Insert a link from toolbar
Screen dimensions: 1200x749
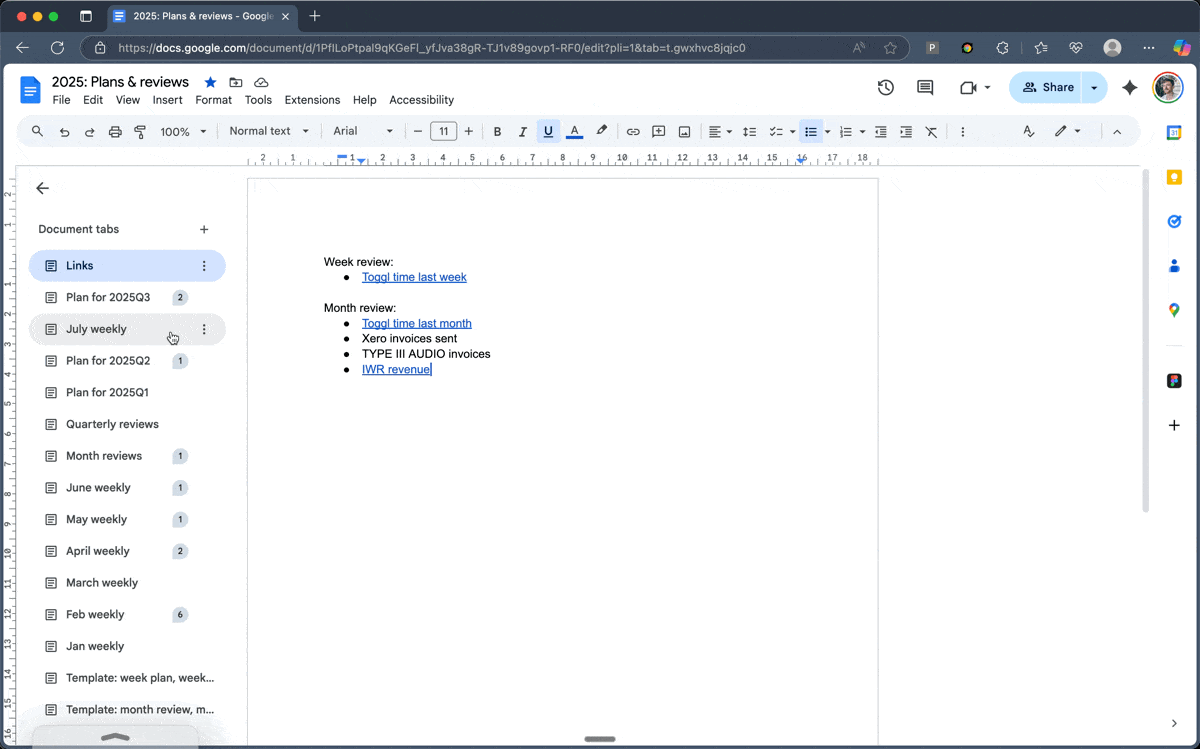[x=633, y=131]
